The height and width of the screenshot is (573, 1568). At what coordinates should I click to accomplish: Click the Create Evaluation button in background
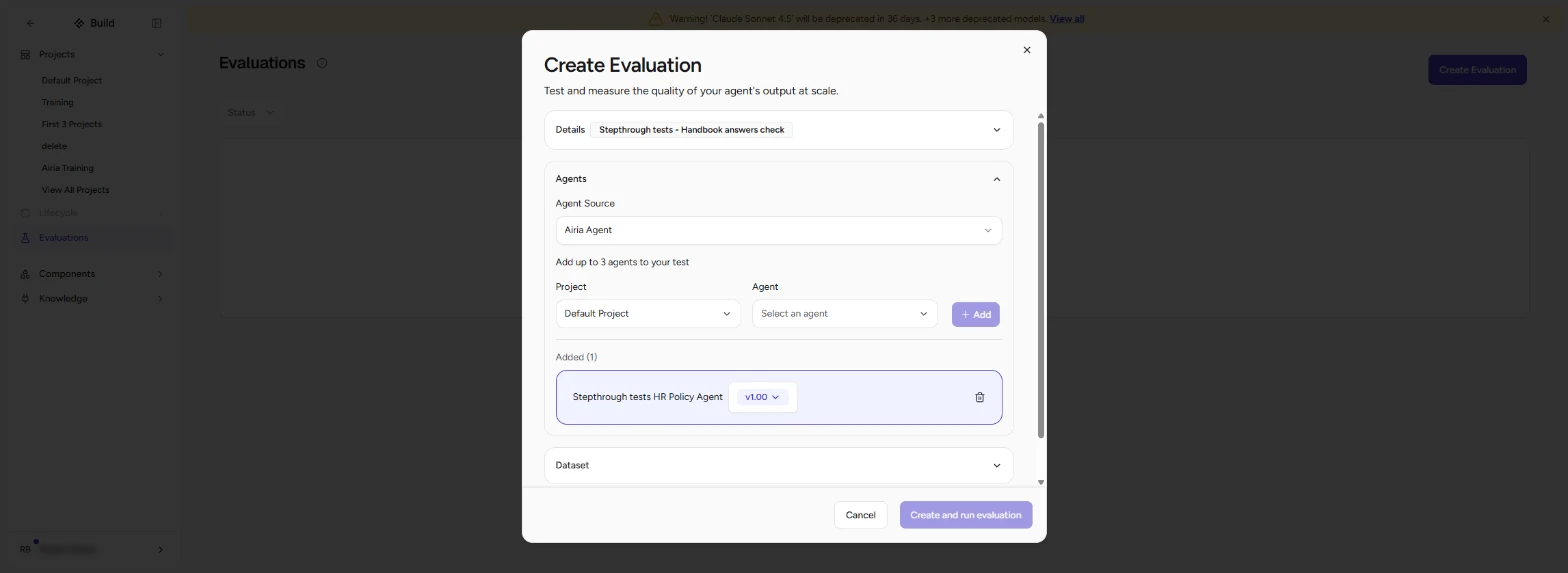coord(1477,70)
